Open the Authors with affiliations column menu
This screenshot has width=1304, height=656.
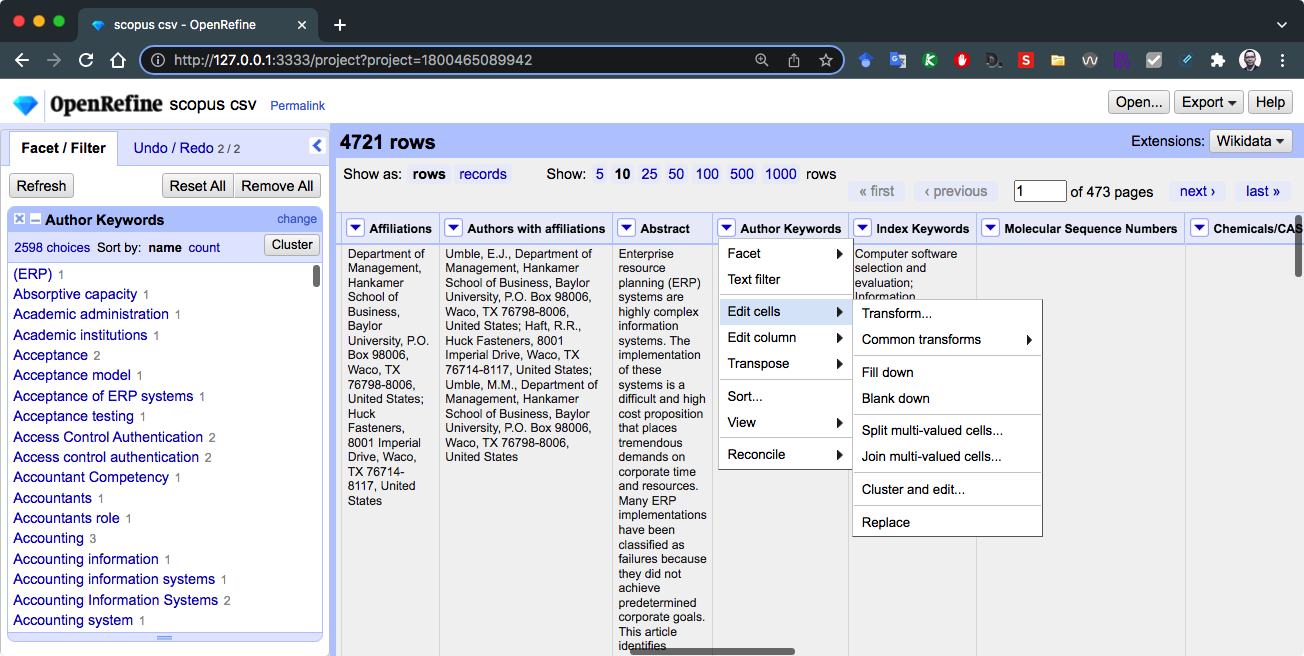point(453,228)
